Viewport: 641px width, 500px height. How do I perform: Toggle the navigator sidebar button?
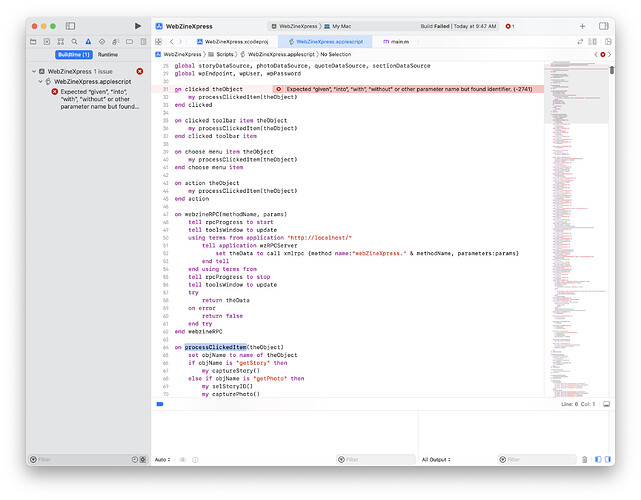pyautogui.click(x=70, y=26)
